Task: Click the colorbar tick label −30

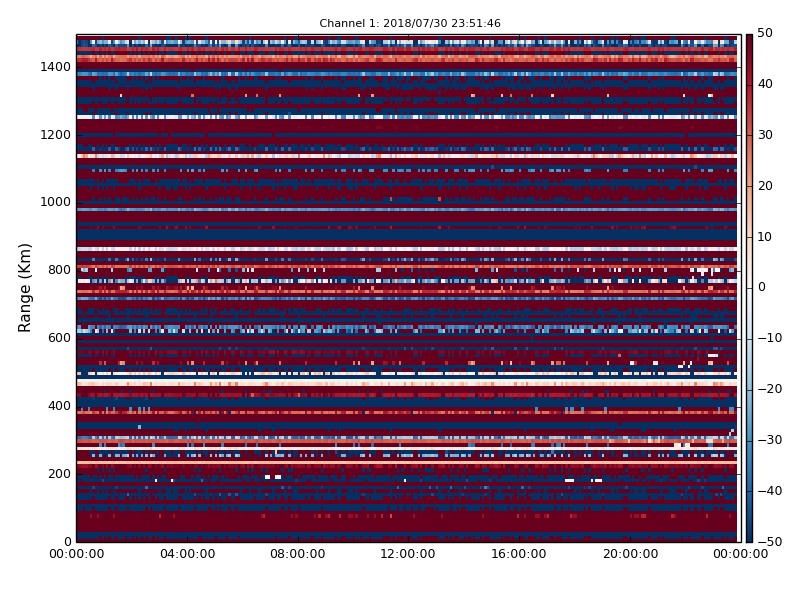Action: tap(770, 440)
